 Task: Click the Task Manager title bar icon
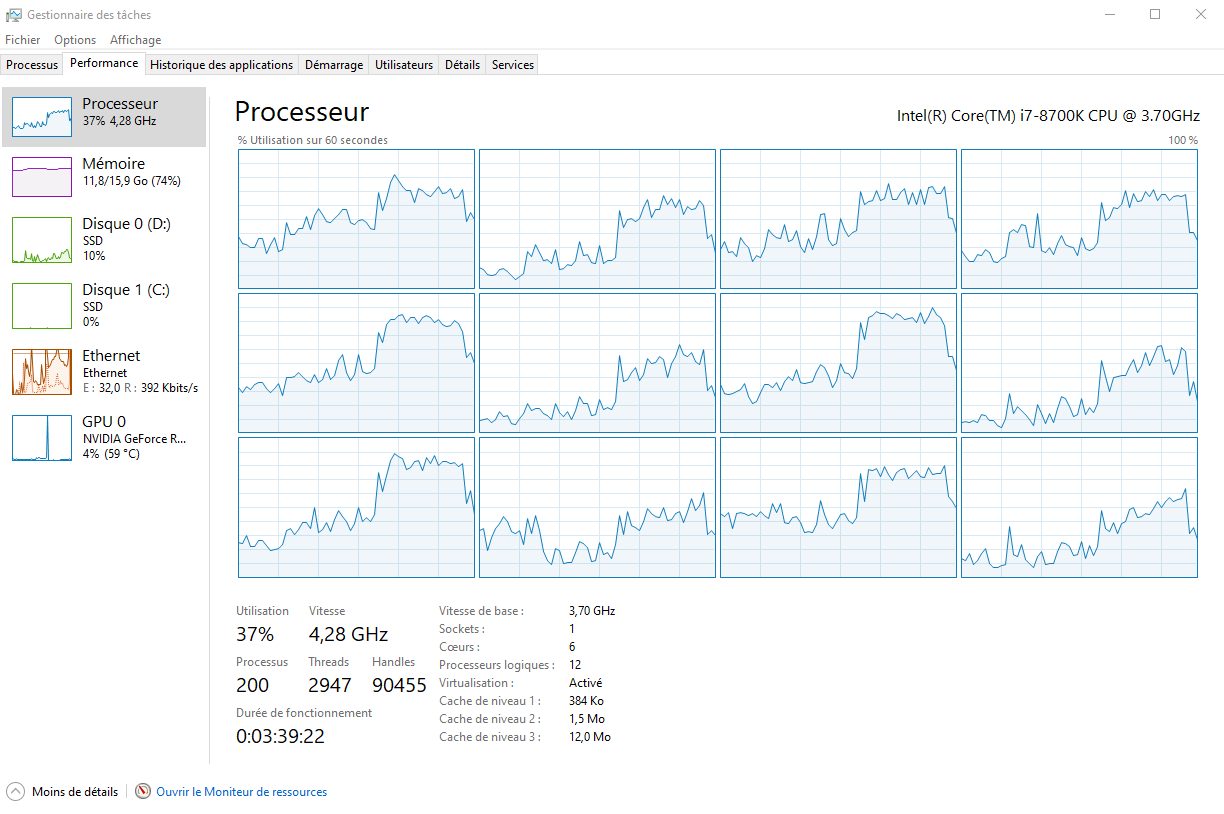(14, 15)
